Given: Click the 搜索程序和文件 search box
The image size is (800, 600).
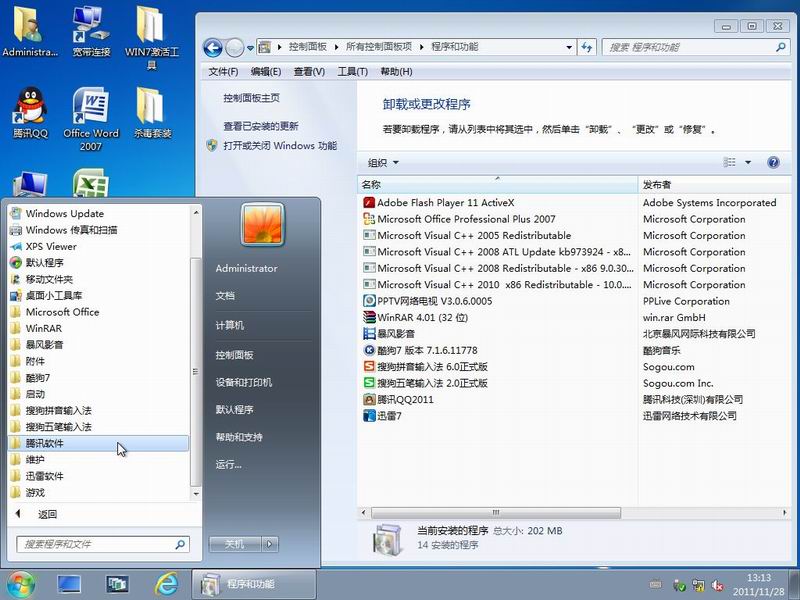Looking at the screenshot, I should point(103,544).
